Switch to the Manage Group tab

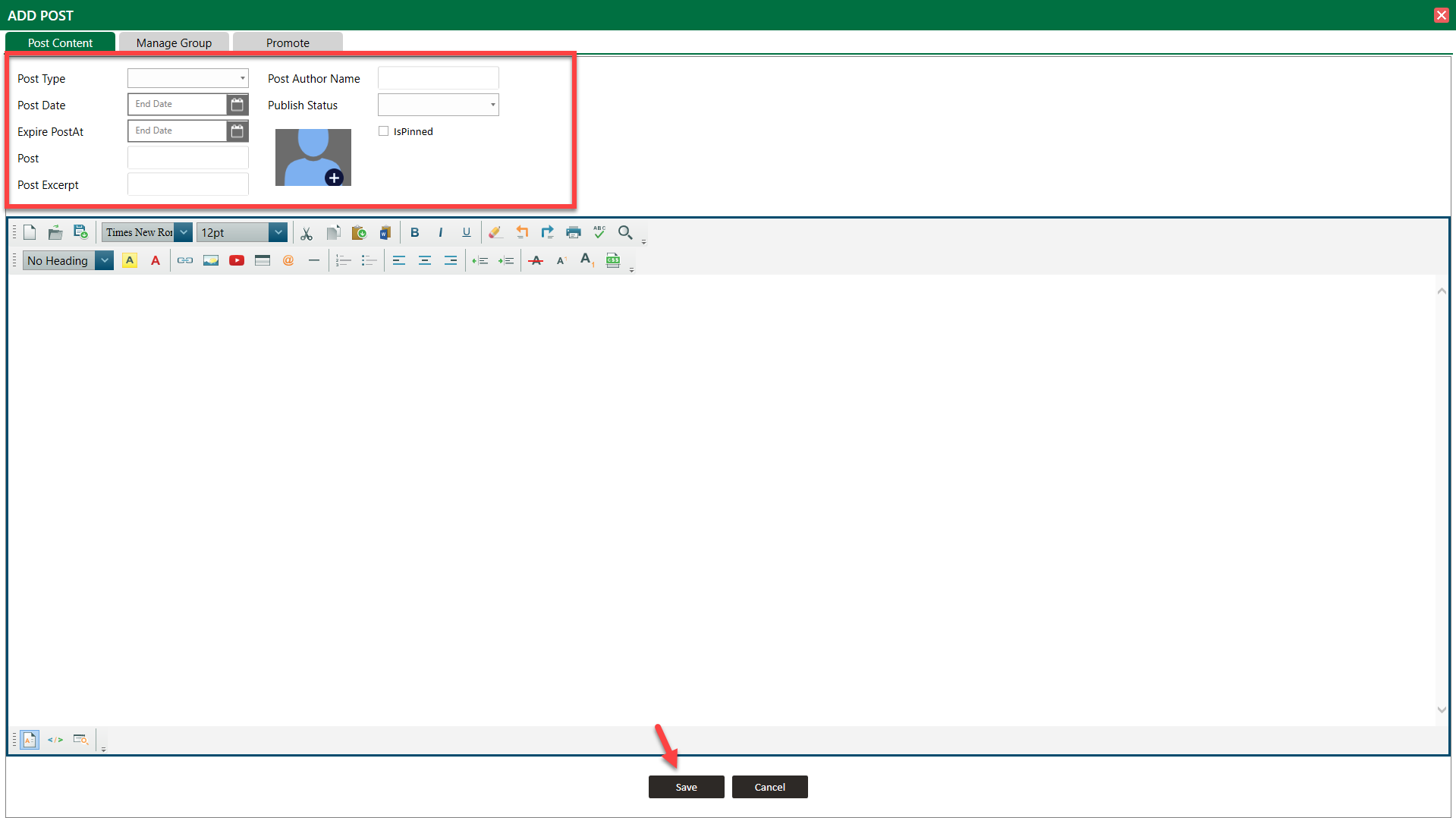click(x=174, y=42)
